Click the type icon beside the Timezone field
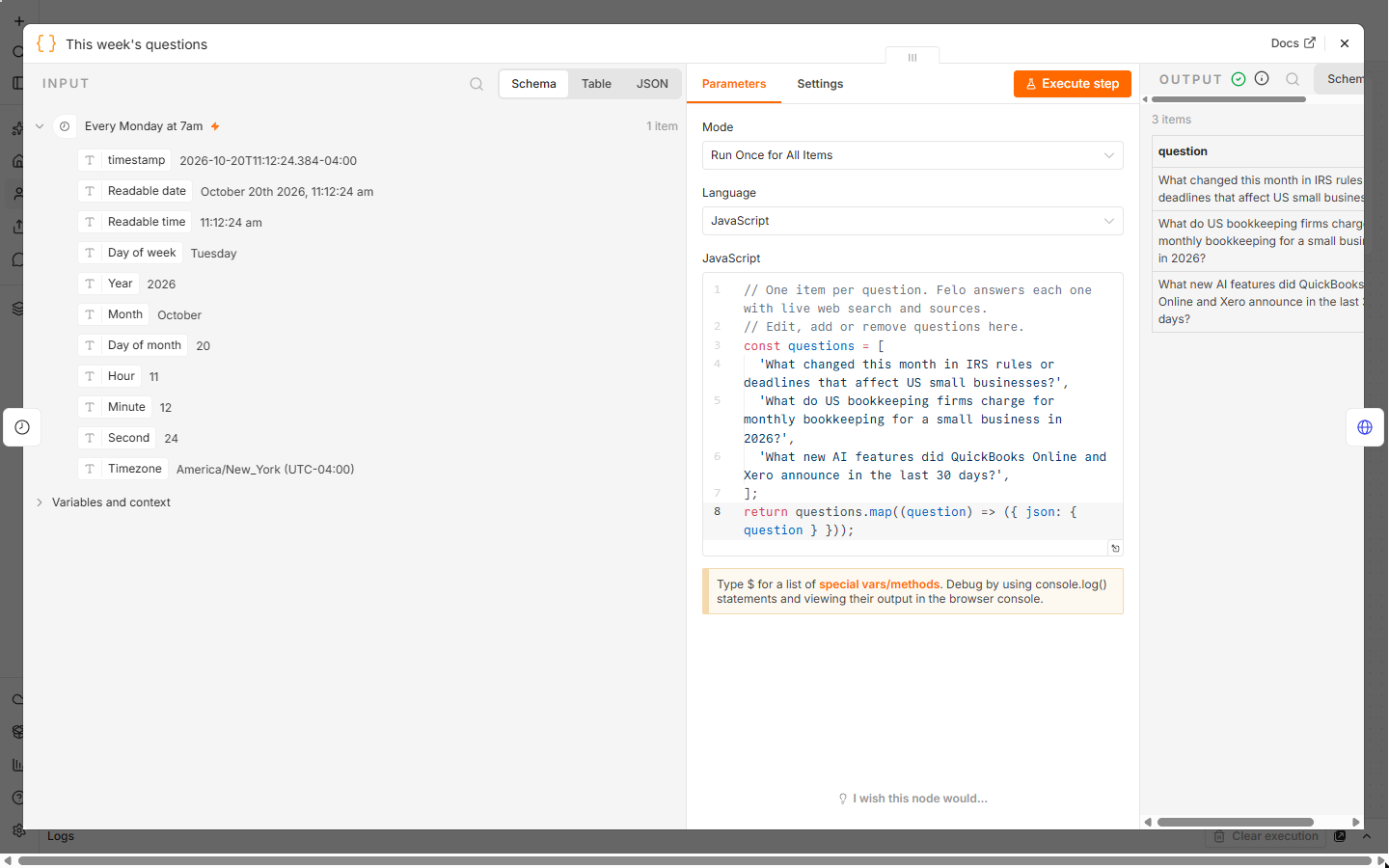This screenshot has width=1389, height=868. click(90, 469)
